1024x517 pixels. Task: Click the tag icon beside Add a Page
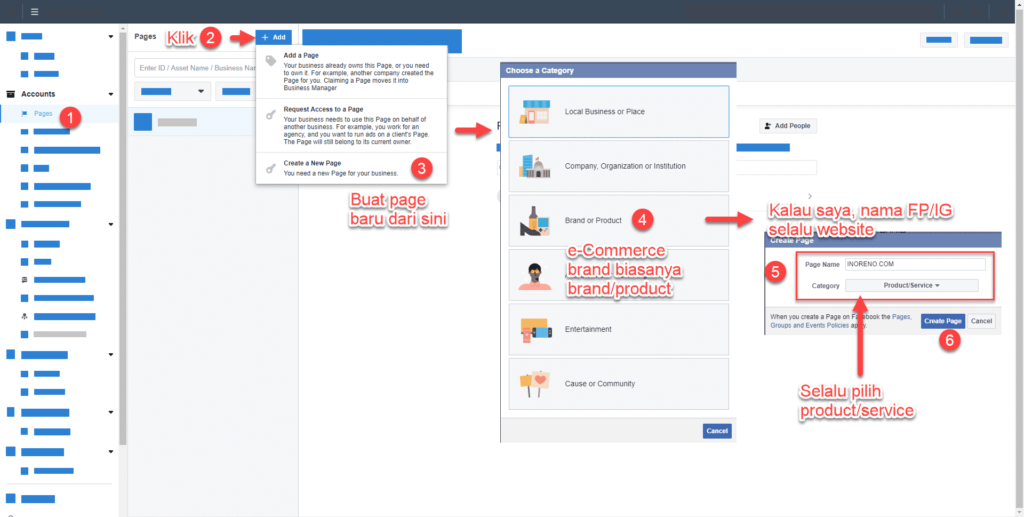click(270, 61)
